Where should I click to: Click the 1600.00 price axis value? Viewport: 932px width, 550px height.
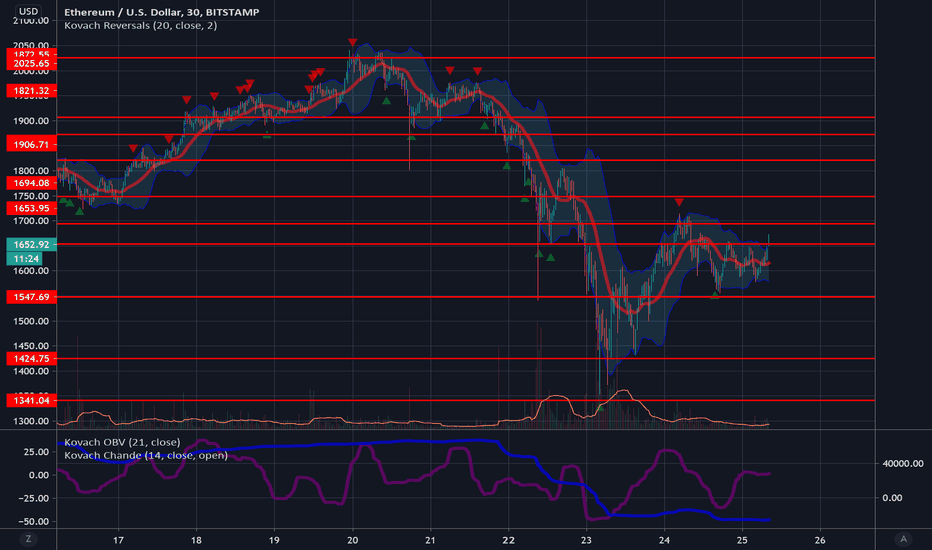31,271
